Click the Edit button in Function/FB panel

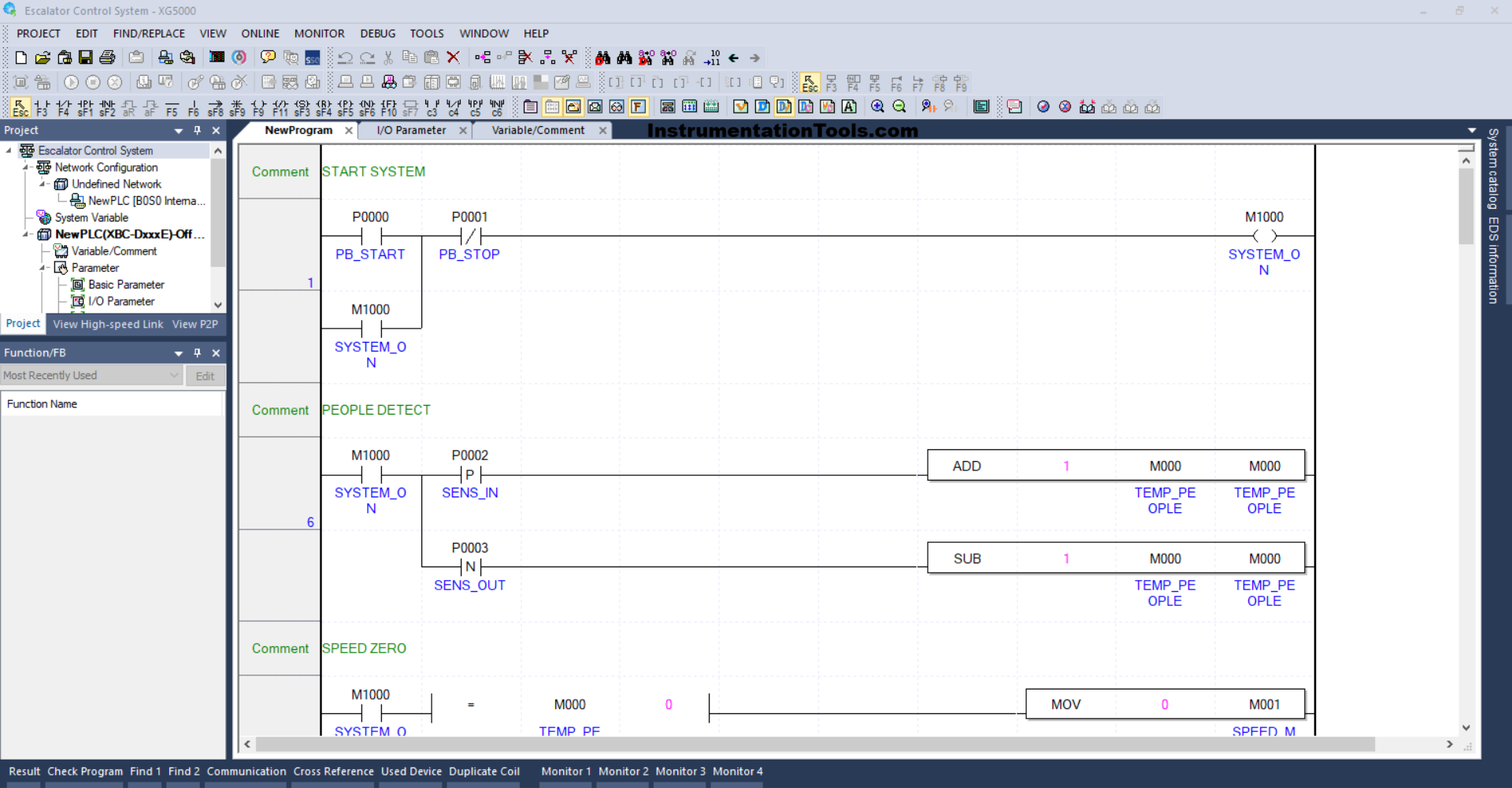coord(205,376)
